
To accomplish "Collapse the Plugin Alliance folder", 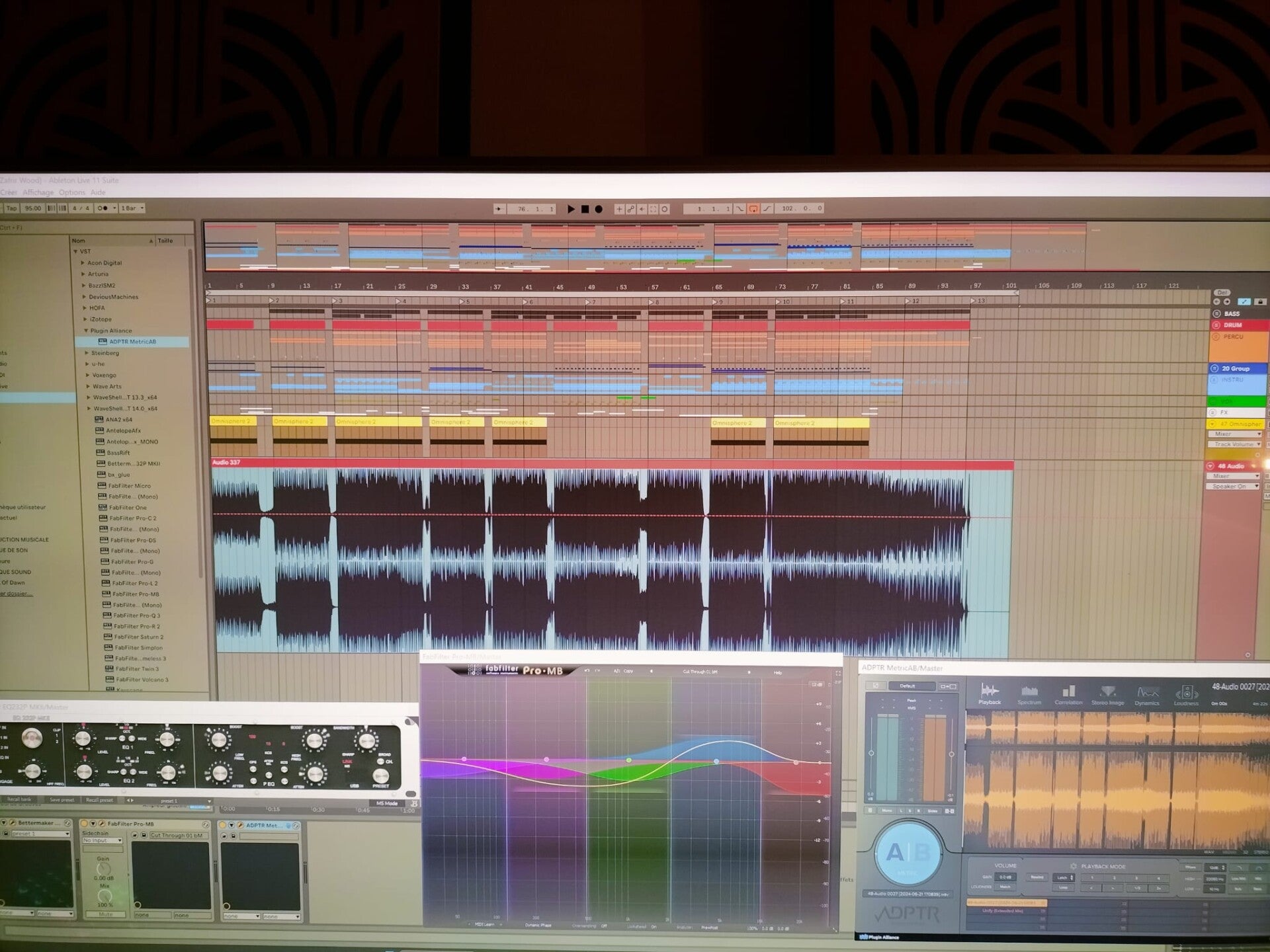I will [85, 331].
